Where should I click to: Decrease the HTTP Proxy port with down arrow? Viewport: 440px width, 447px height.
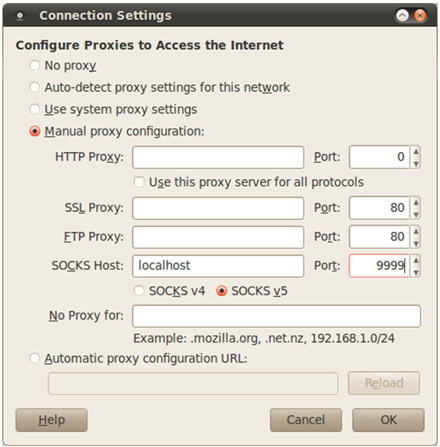pyautogui.click(x=416, y=163)
